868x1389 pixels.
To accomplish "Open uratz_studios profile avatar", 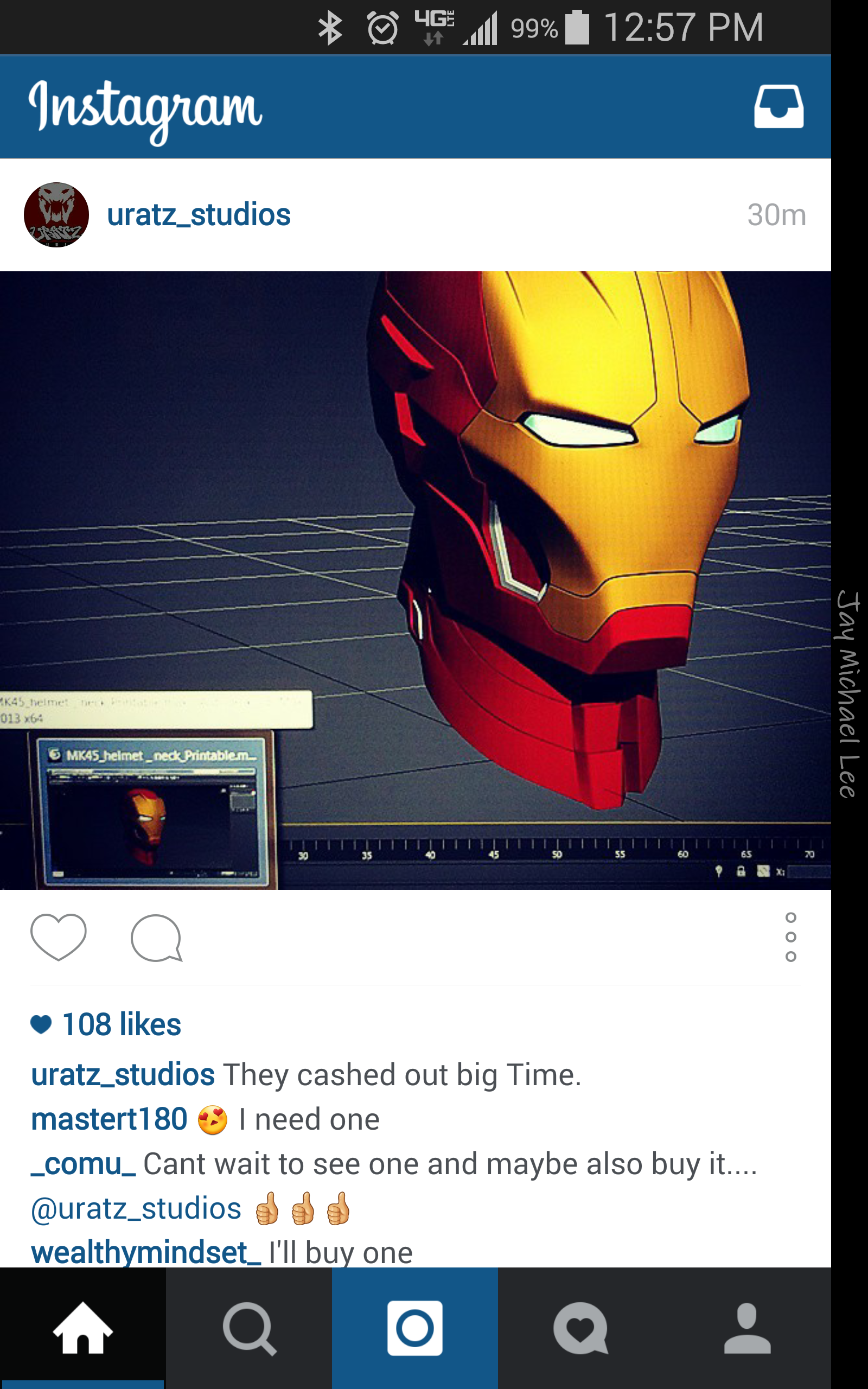I will 56,215.
